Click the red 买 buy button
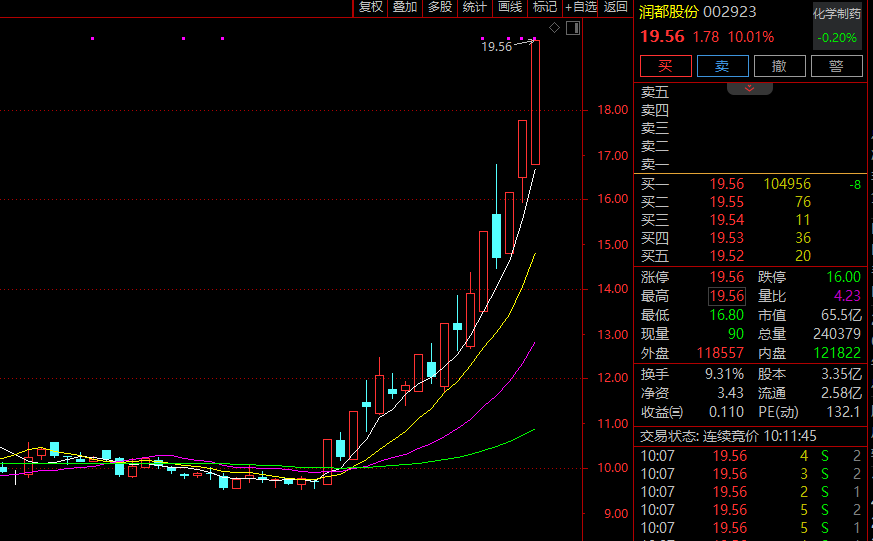The width and height of the screenshot is (873, 541). (666, 66)
